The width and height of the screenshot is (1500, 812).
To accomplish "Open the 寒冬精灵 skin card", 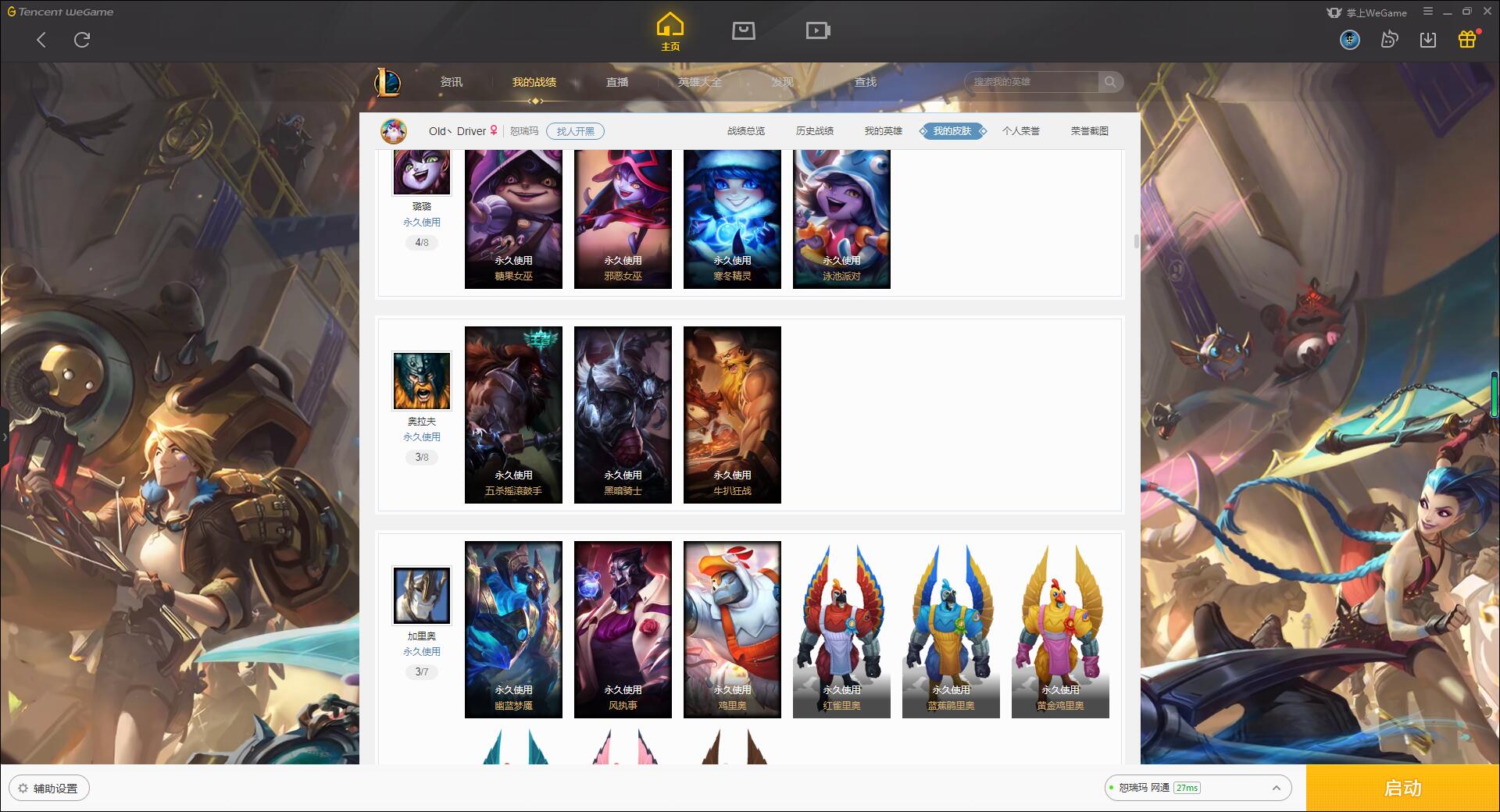I will (x=732, y=219).
